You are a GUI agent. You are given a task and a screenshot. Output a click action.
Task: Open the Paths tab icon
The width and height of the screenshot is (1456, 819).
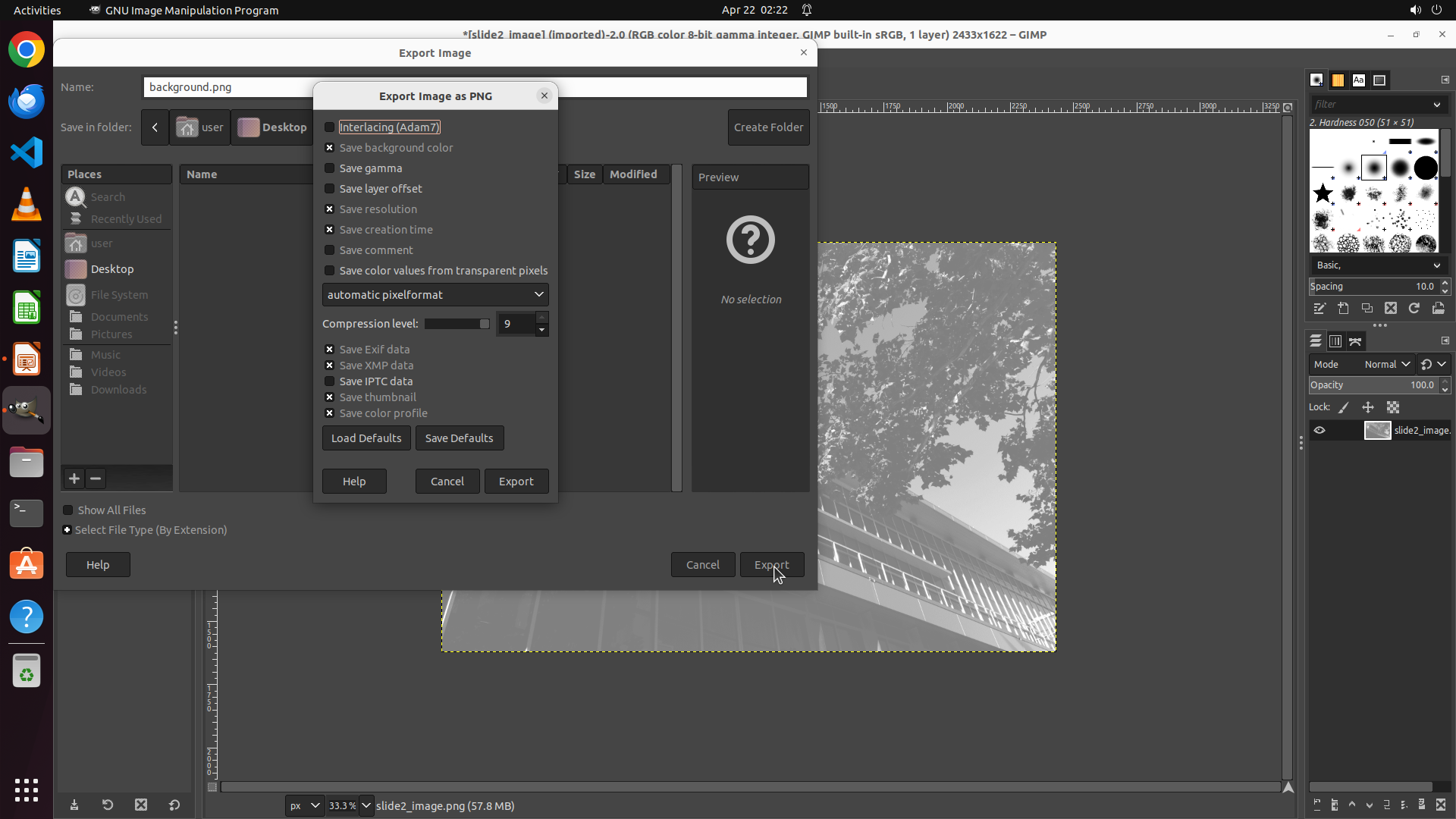click(1355, 341)
